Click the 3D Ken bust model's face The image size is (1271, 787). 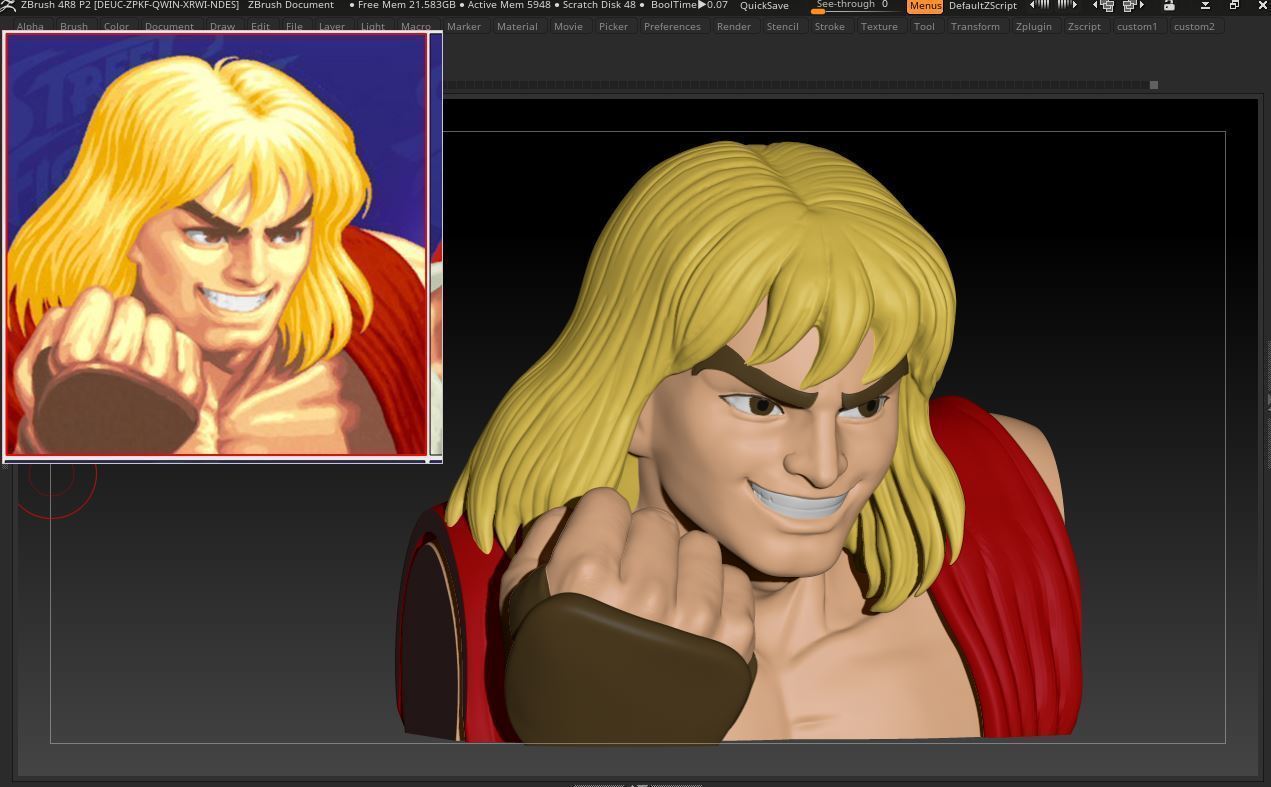click(x=780, y=450)
